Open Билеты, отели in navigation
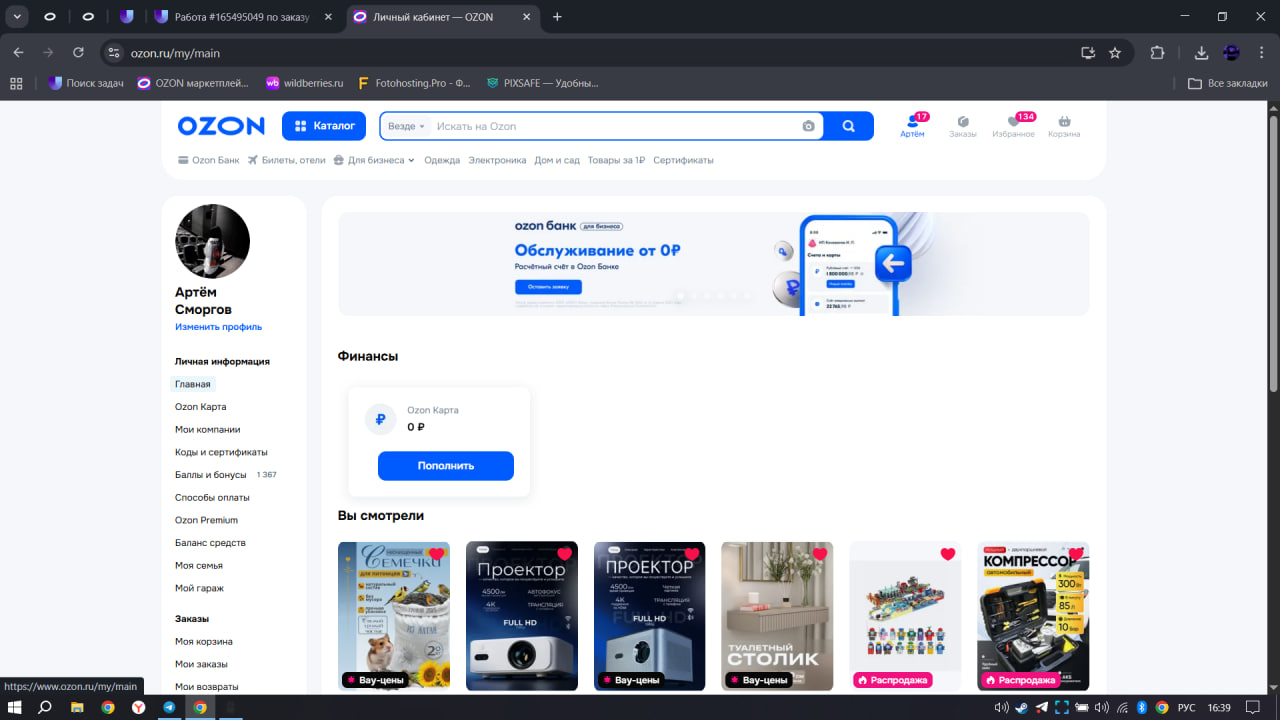Screen dimensions: 1280x720 (x=287, y=160)
